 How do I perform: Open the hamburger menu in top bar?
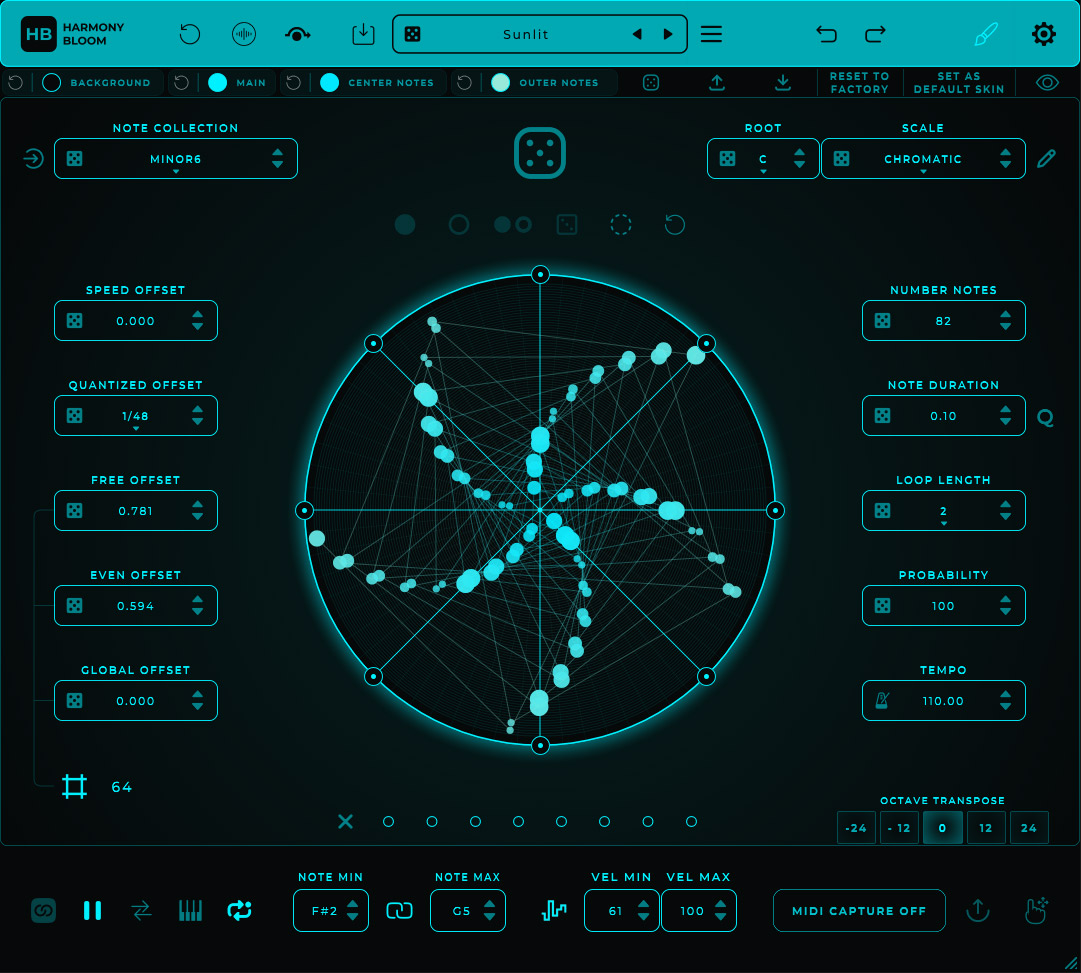tap(711, 33)
